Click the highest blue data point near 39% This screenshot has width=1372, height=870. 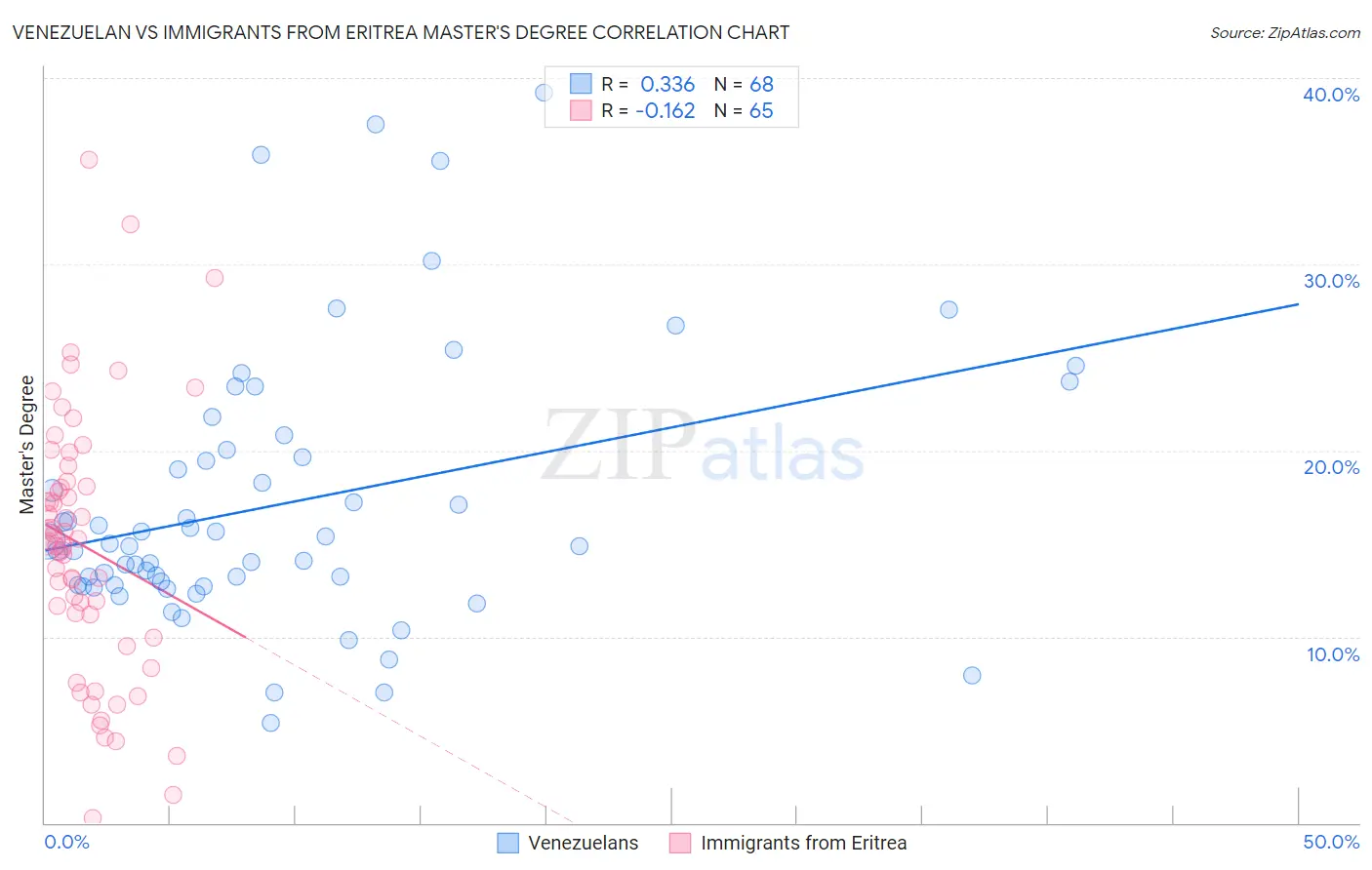pyautogui.click(x=545, y=93)
